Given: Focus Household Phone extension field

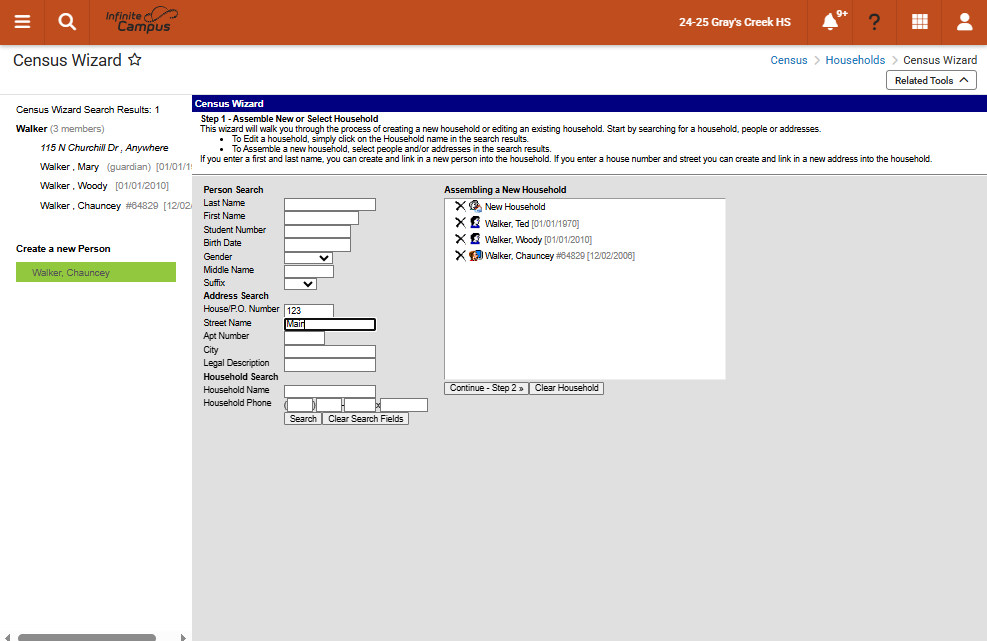Looking at the screenshot, I should click(404, 405).
